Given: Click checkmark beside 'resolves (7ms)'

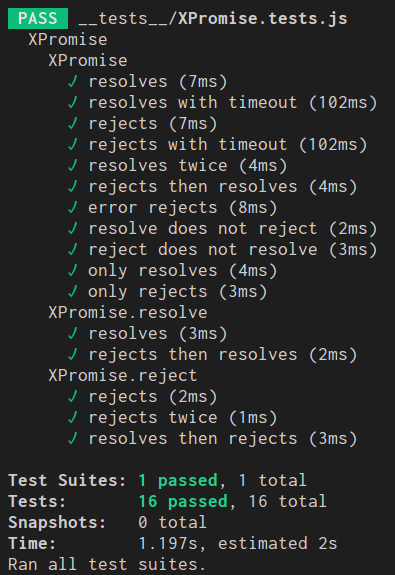Looking at the screenshot, I should [73, 81].
